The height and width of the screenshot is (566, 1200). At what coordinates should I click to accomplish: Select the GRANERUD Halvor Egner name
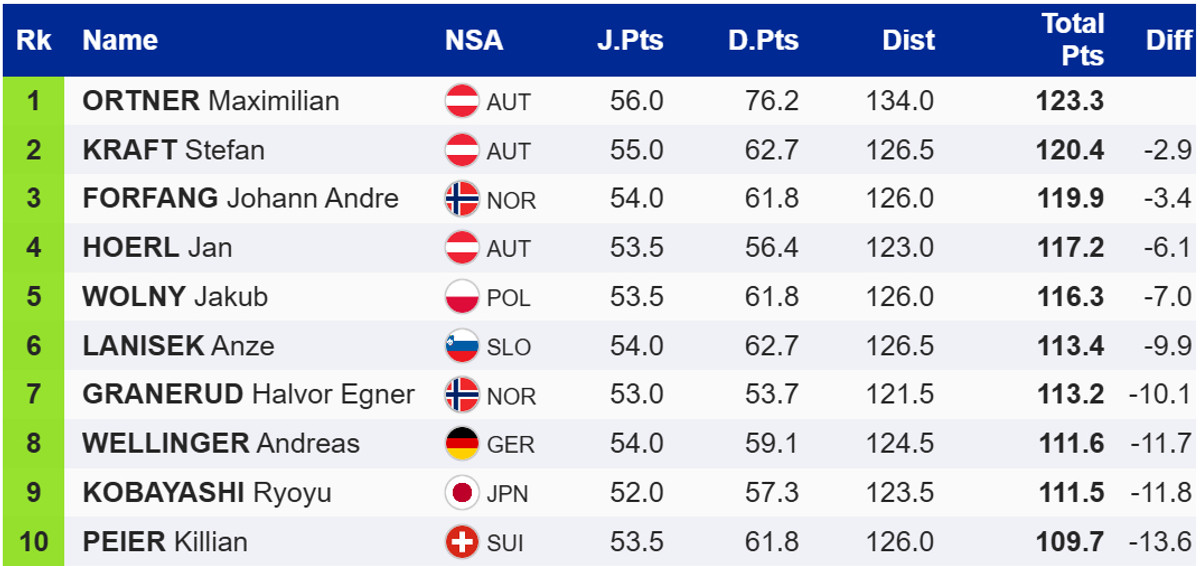[248, 395]
